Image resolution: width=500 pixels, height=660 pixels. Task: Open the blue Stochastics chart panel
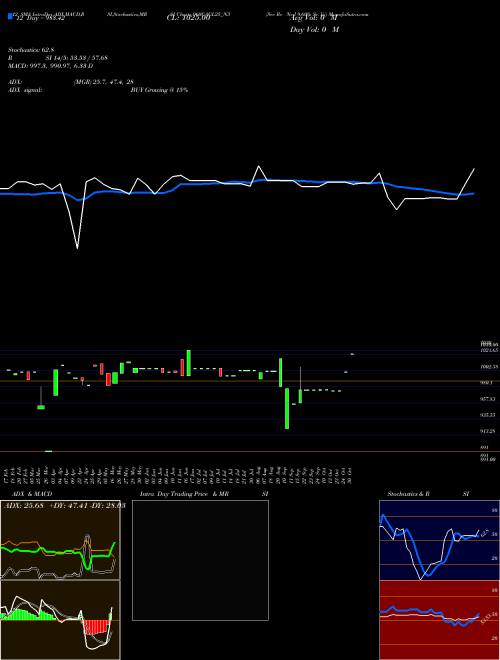point(439,540)
